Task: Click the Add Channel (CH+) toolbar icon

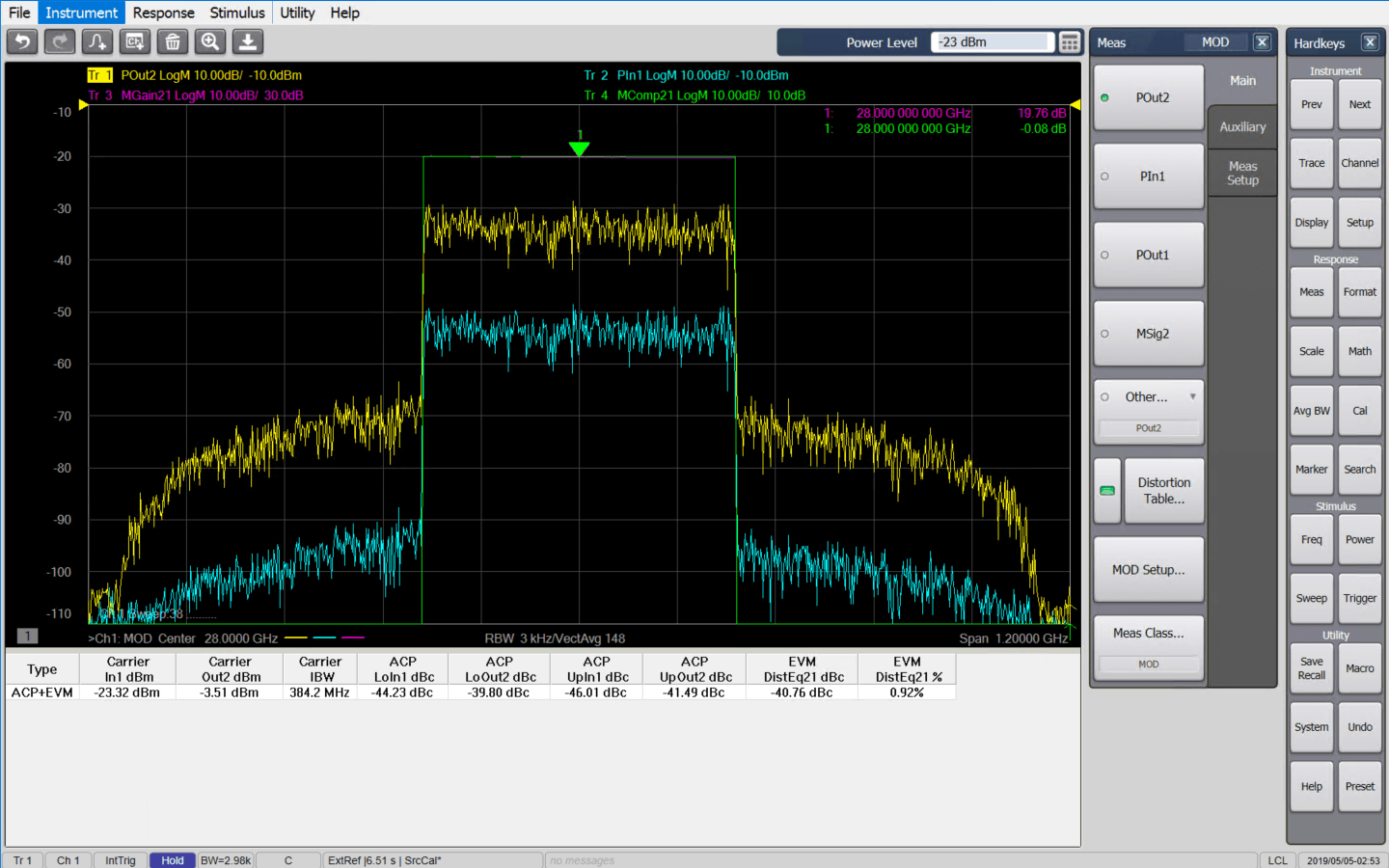Action: click(134, 41)
